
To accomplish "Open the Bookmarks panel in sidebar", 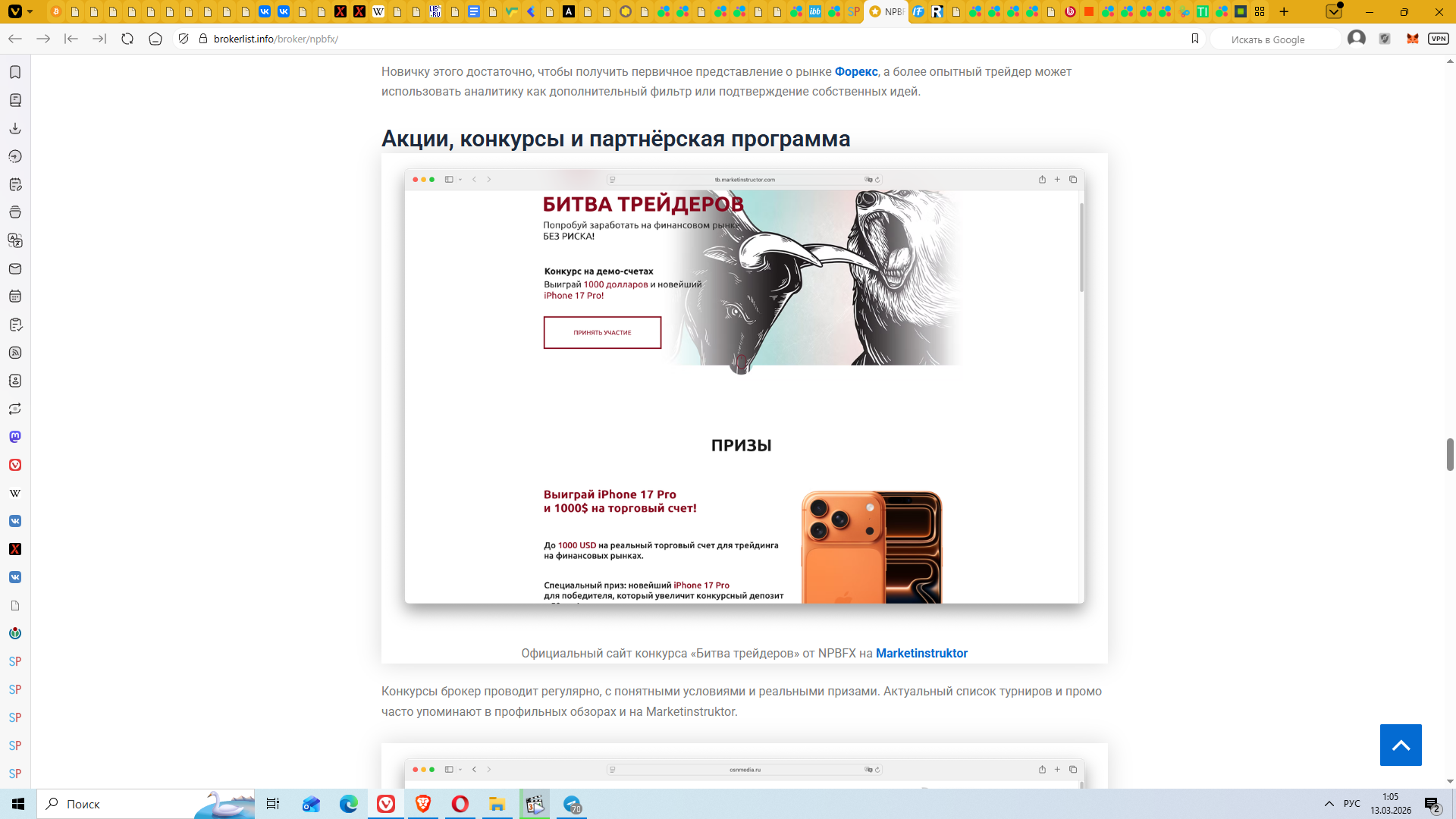I will tap(15, 72).
